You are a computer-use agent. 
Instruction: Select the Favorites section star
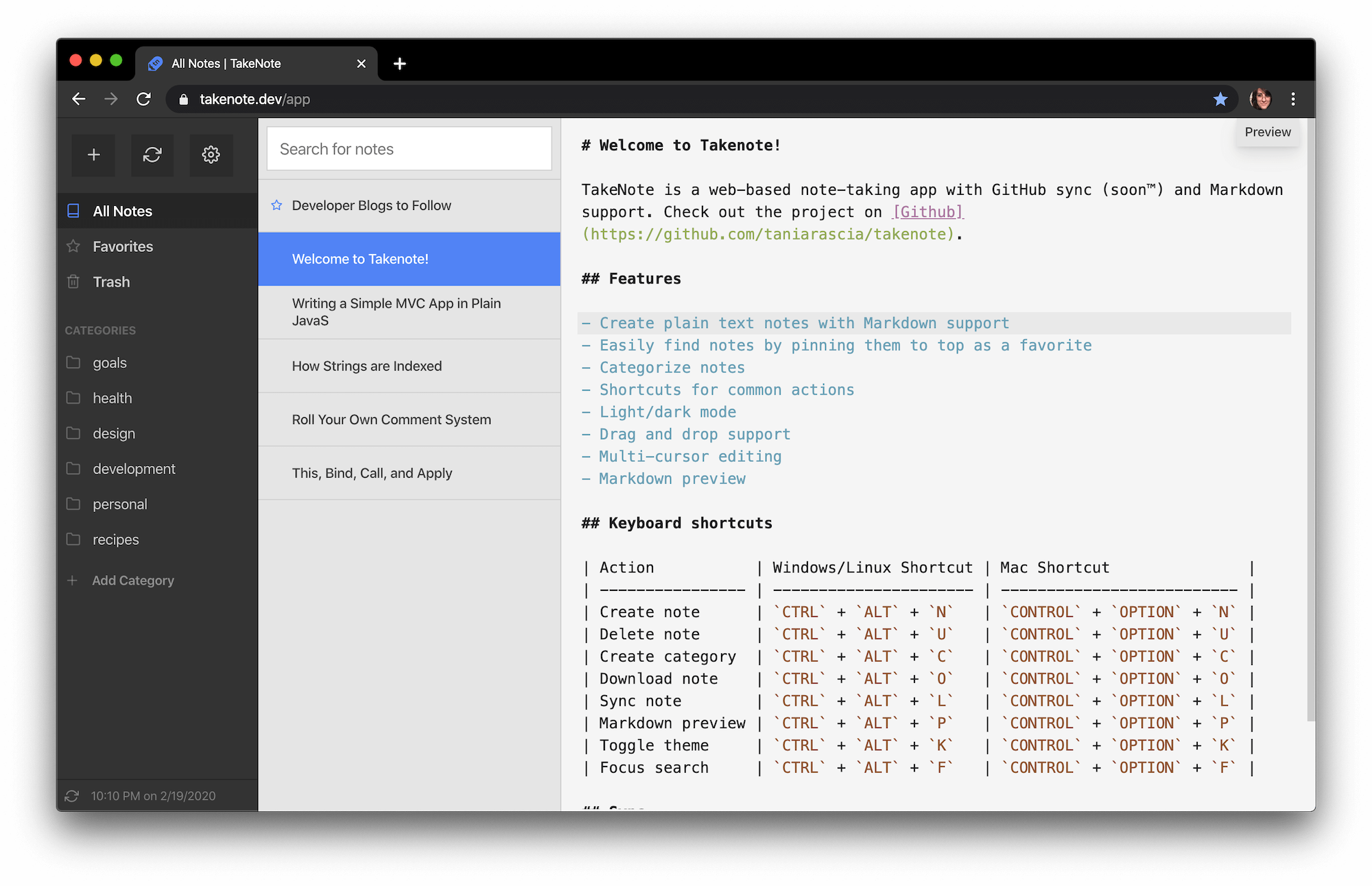pos(73,246)
